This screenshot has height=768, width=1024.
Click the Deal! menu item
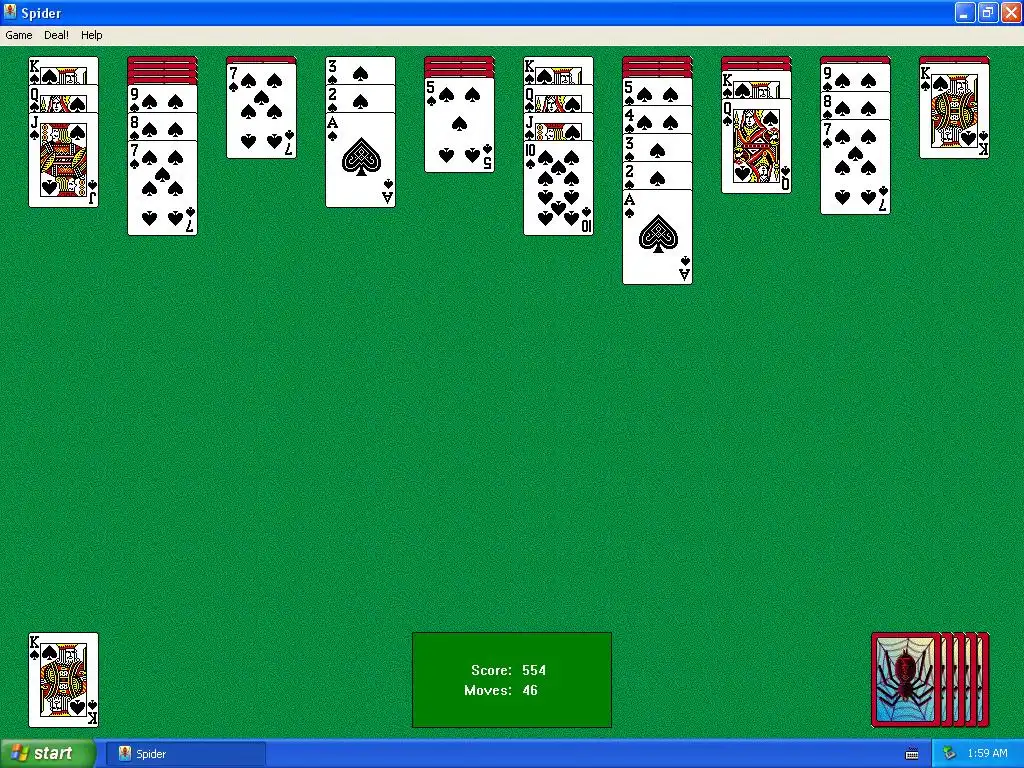click(56, 35)
